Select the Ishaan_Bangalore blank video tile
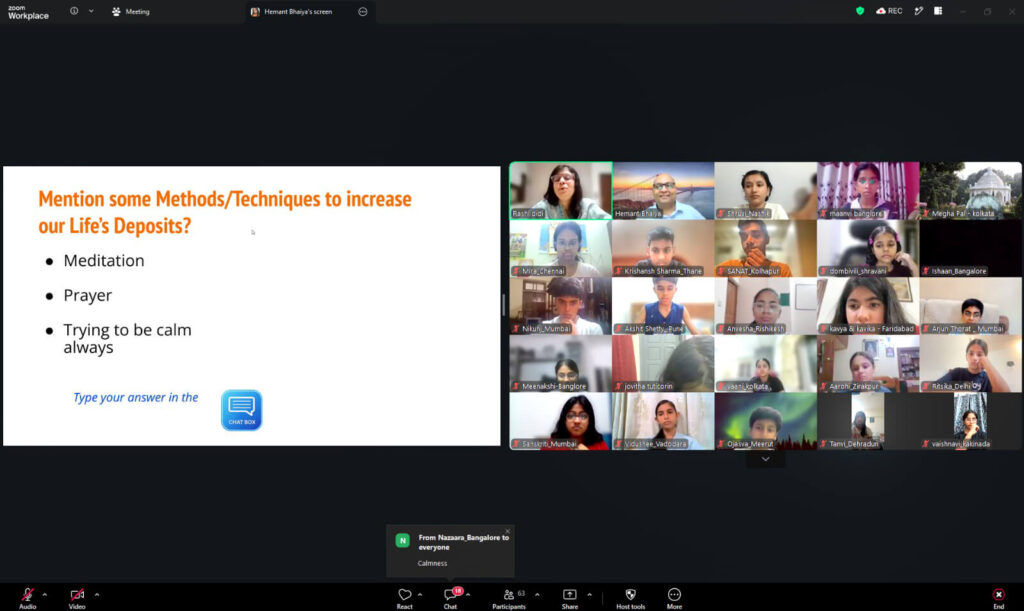 click(x=970, y=248)
